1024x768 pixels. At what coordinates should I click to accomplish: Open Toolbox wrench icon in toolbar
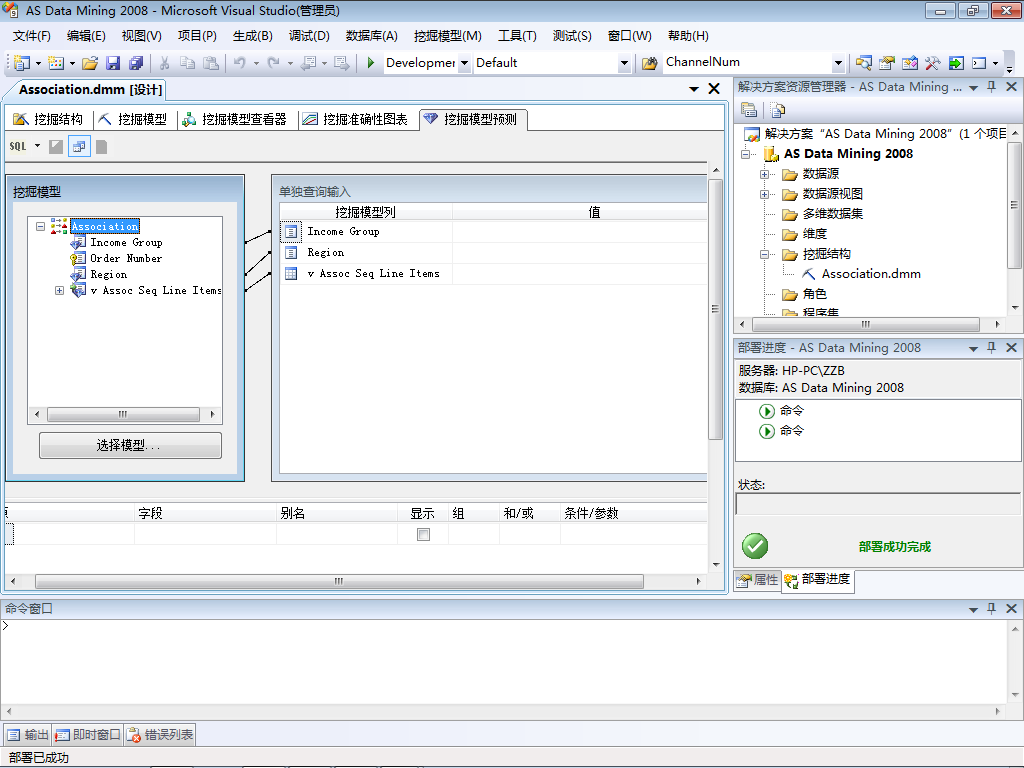coord(933,63)
